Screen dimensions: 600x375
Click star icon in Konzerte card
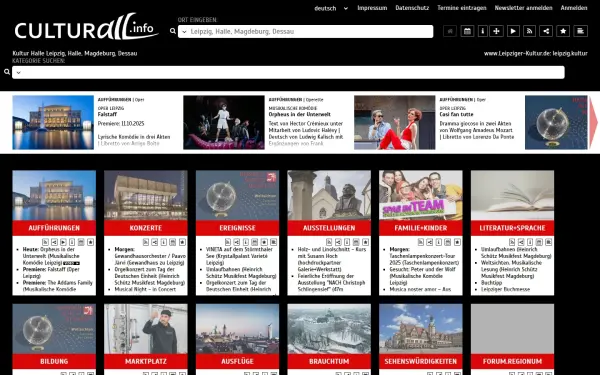(x=182, y=242)
